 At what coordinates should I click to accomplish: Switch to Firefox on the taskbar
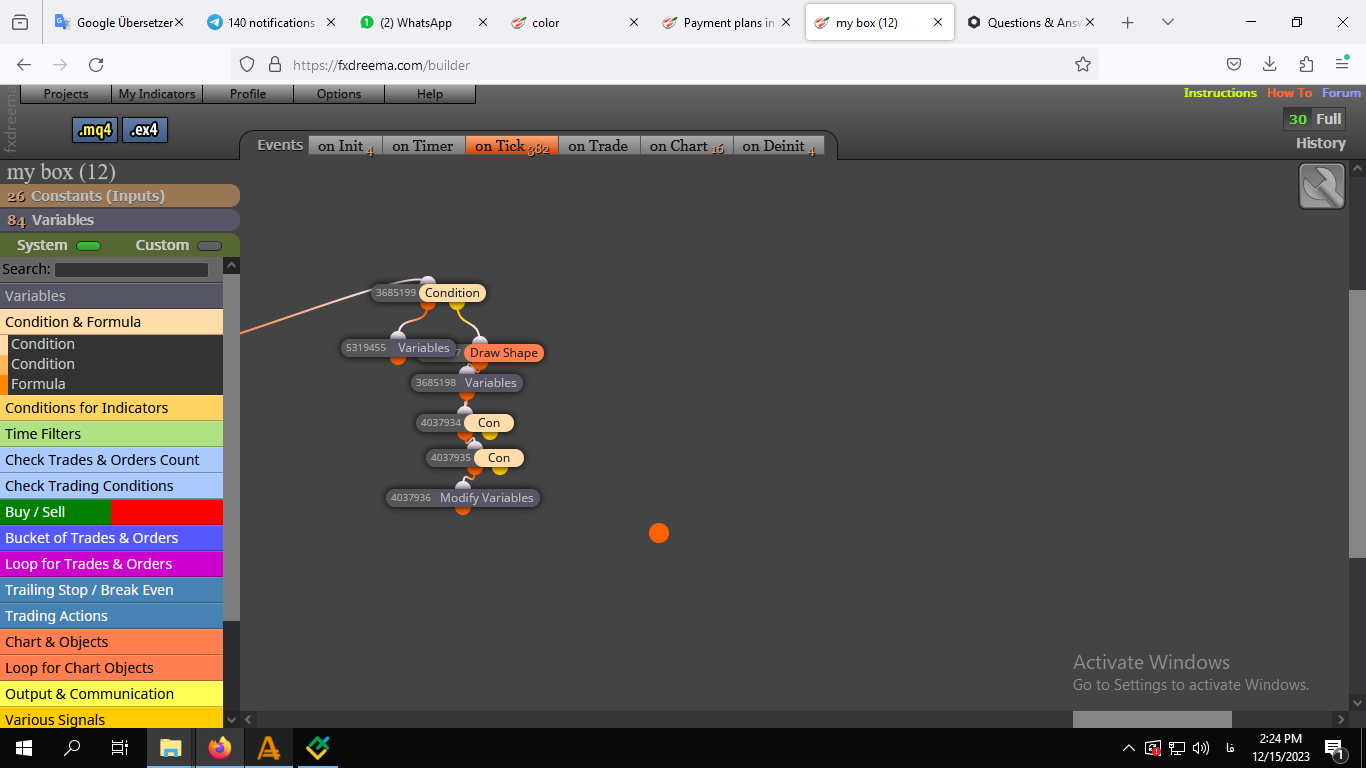219,747
